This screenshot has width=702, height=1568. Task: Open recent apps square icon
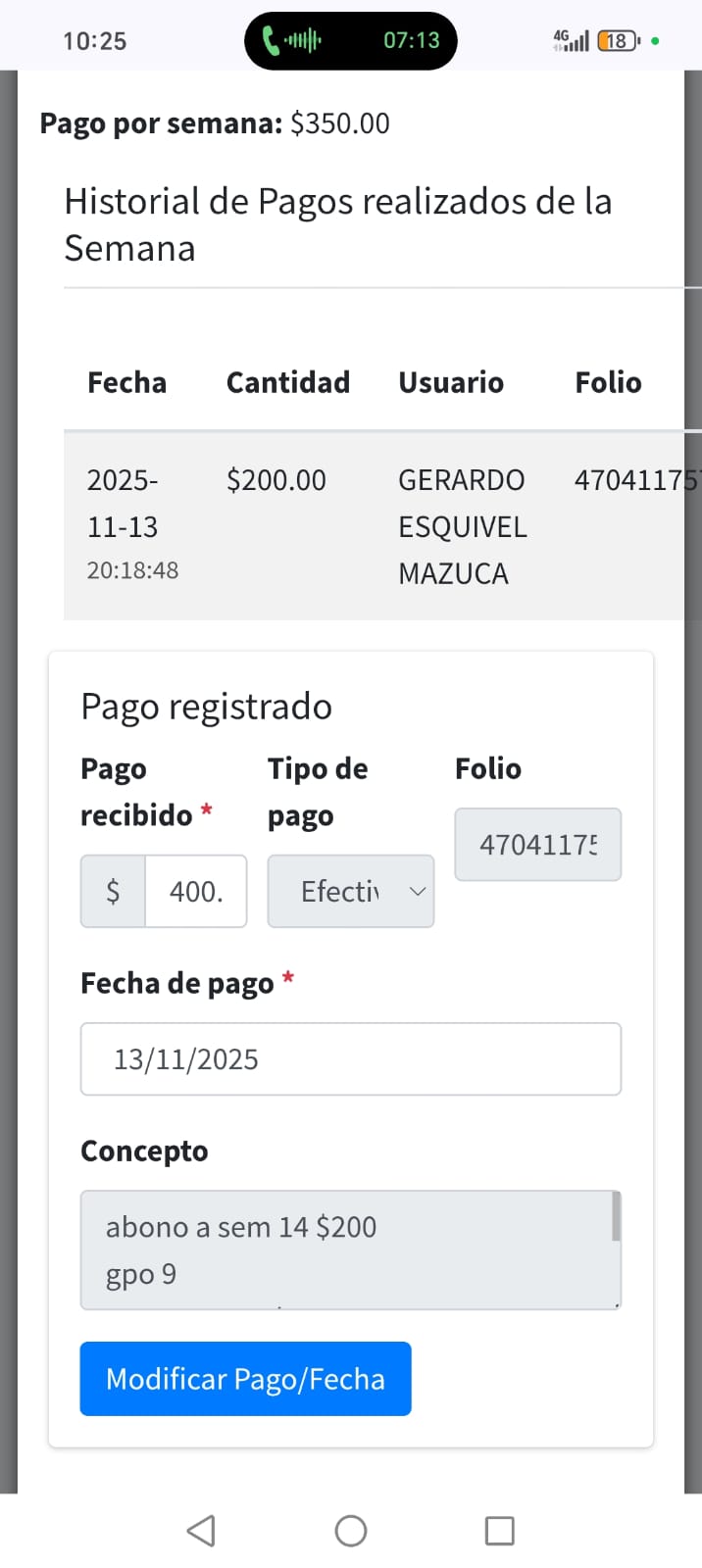pos(499,1530)
